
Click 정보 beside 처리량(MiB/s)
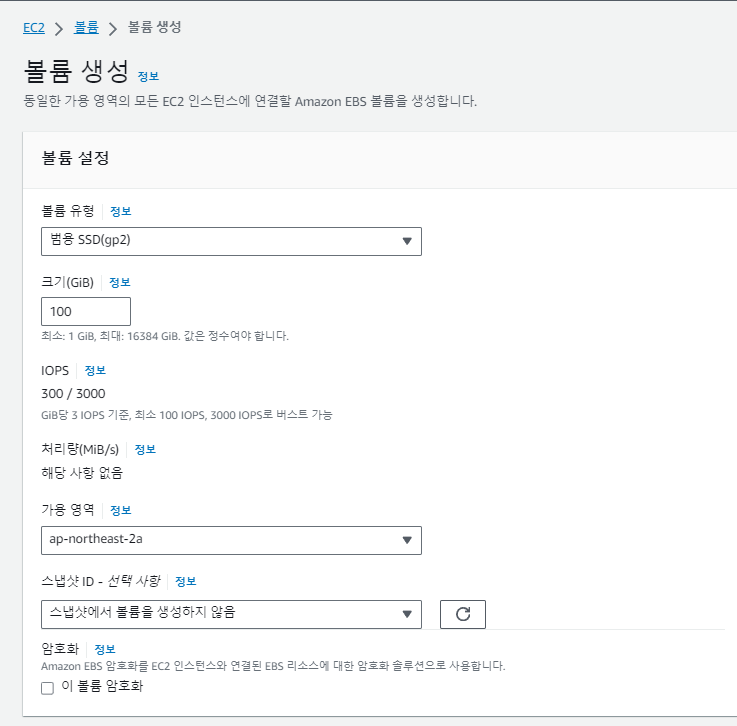pos(145,449)
